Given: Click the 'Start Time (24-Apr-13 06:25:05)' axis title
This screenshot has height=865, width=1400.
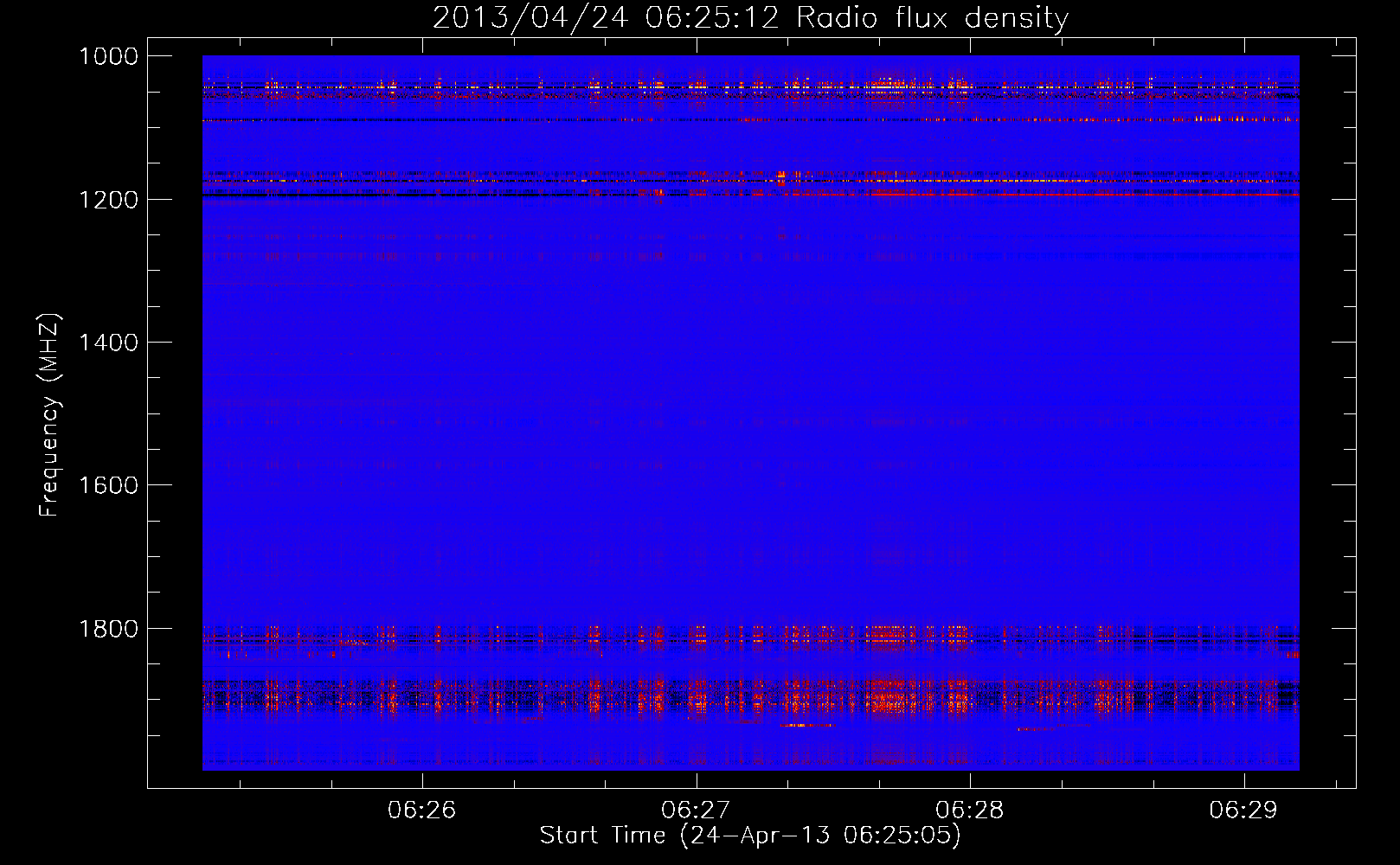Looking at the screenshot, I should tap(750, 836).
